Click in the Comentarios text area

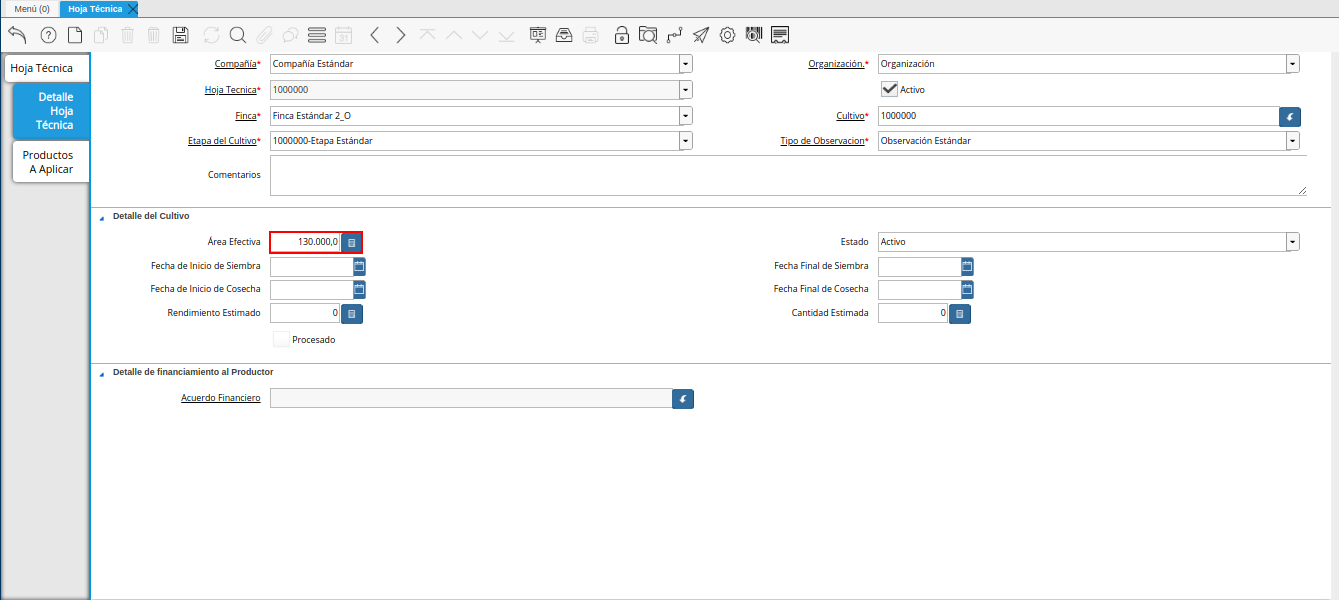[788, 175]
